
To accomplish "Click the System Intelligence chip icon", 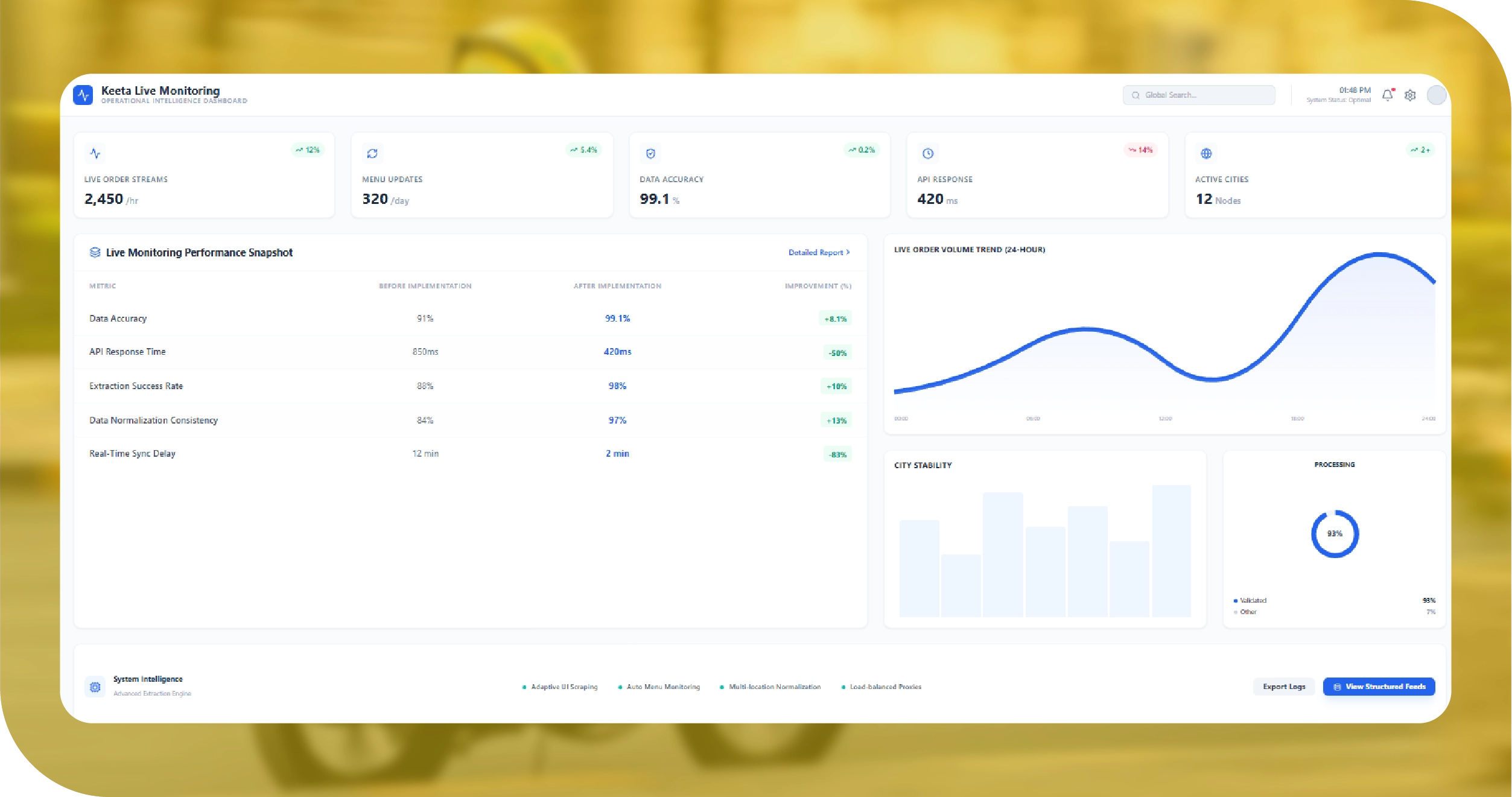I will coord(95,687).
